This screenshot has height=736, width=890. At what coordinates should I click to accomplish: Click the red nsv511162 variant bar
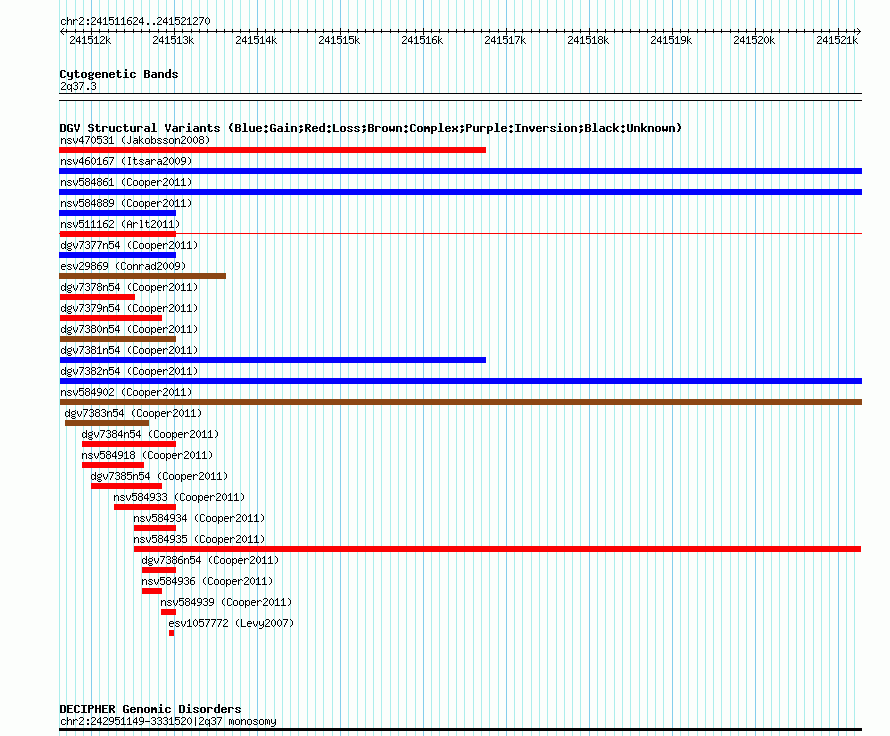117,234
